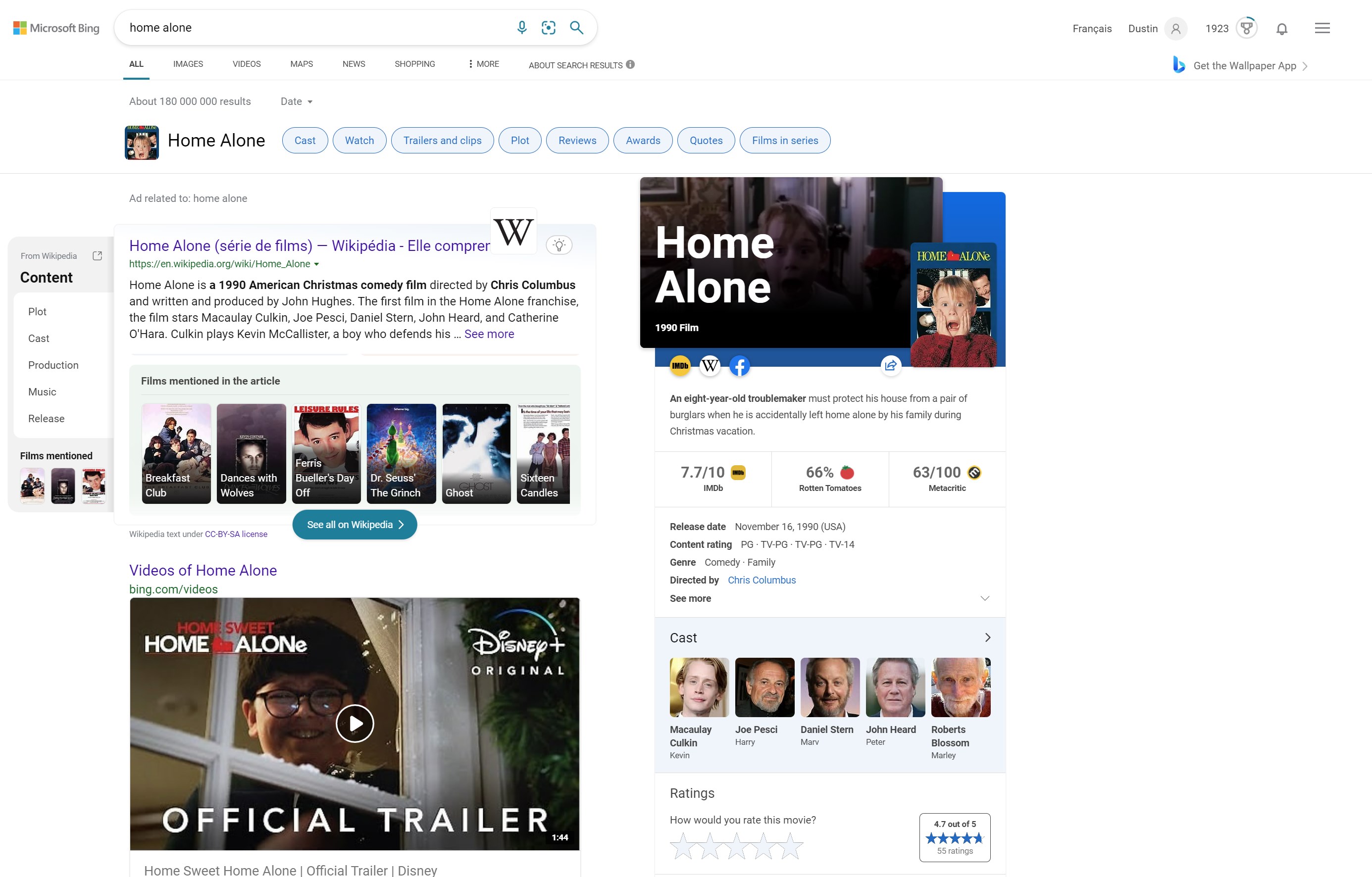Screen dimensions: 1372x877
Task: Open the MORE search menu
Action: coord(483,64)
